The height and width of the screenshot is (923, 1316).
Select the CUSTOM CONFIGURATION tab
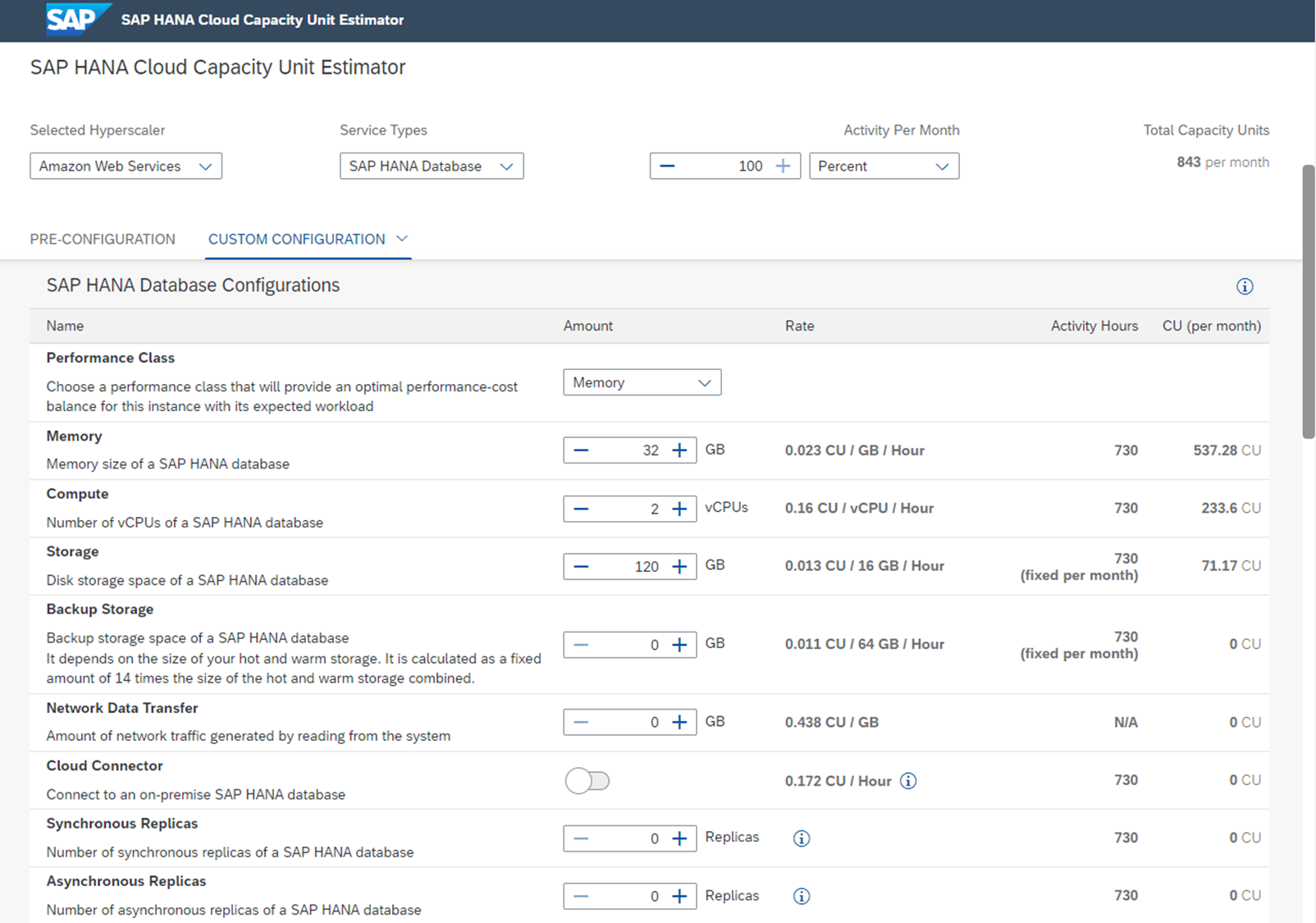tap(296, 240)
